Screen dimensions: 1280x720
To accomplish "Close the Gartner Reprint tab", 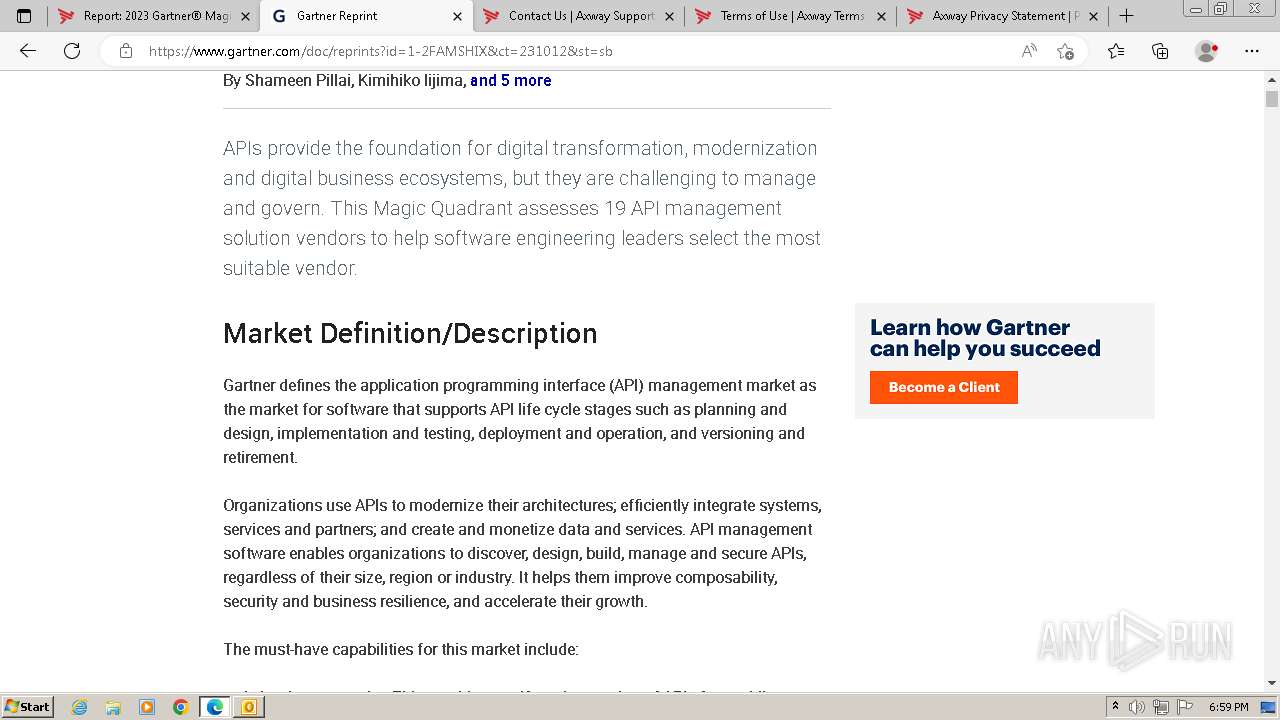I will point(457,16).
